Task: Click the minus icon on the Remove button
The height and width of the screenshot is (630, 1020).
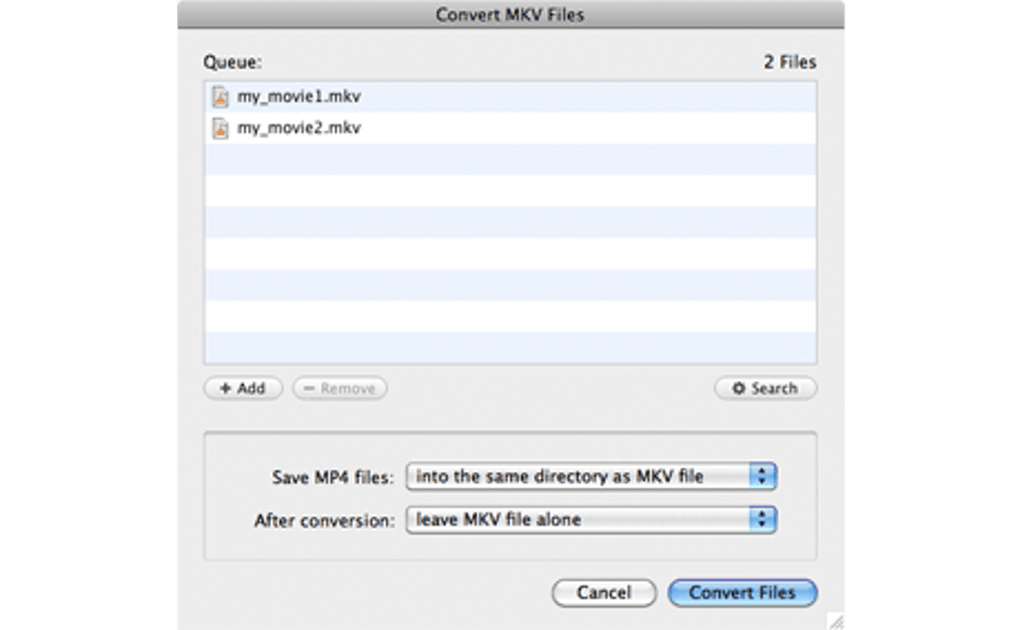Action: 309,388
